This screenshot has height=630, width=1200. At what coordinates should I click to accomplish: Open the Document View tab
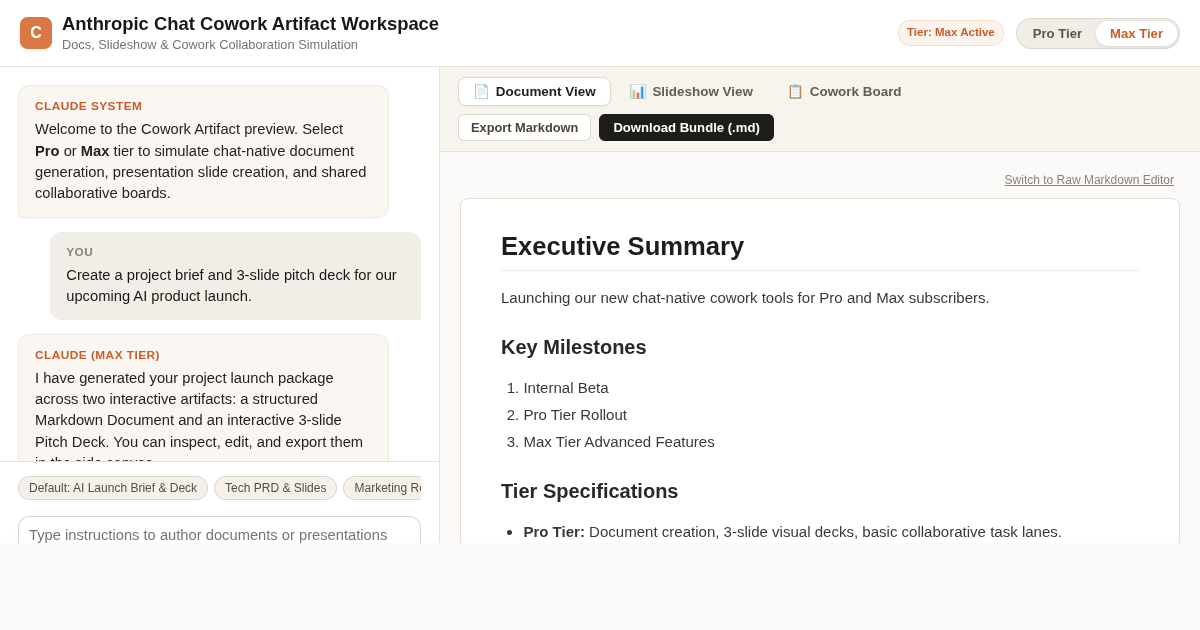[x=534, y=92]
